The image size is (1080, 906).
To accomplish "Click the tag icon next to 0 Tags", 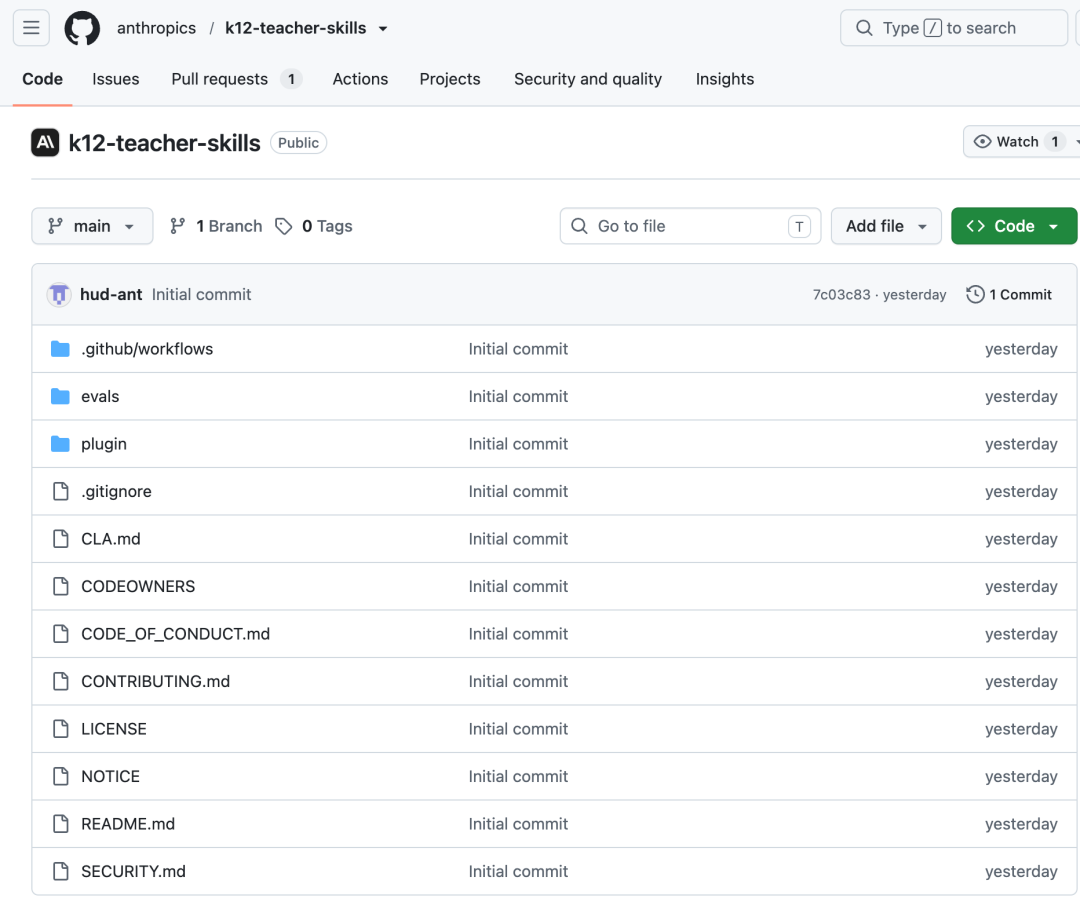I will coord(284,227).
